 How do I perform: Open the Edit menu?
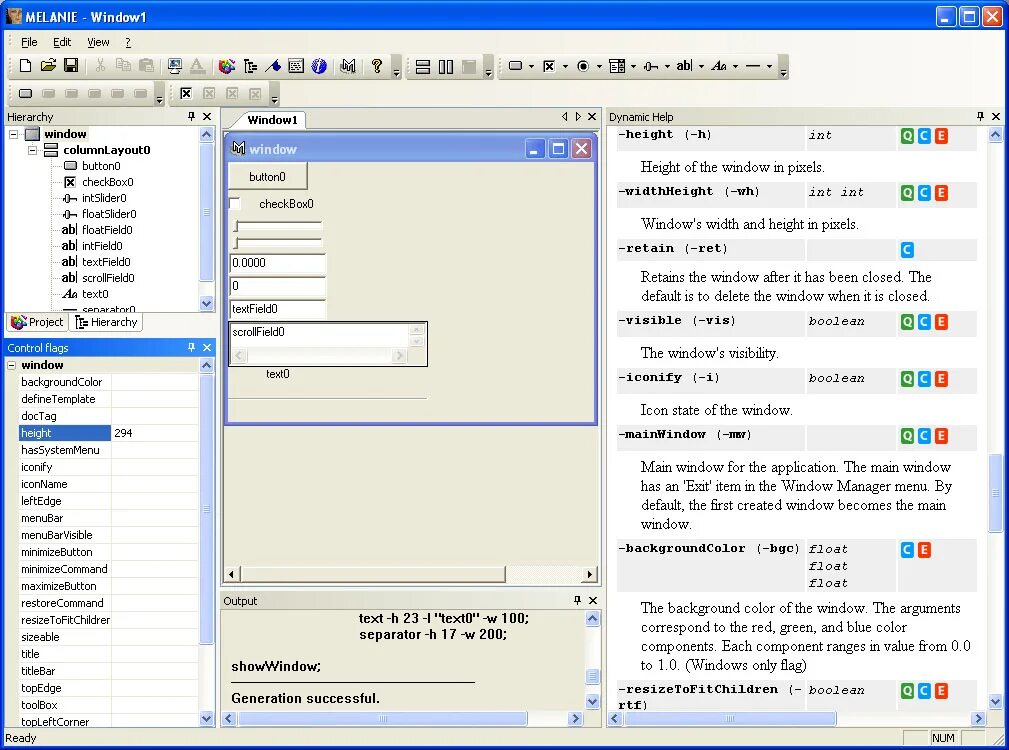pos(62,42)
